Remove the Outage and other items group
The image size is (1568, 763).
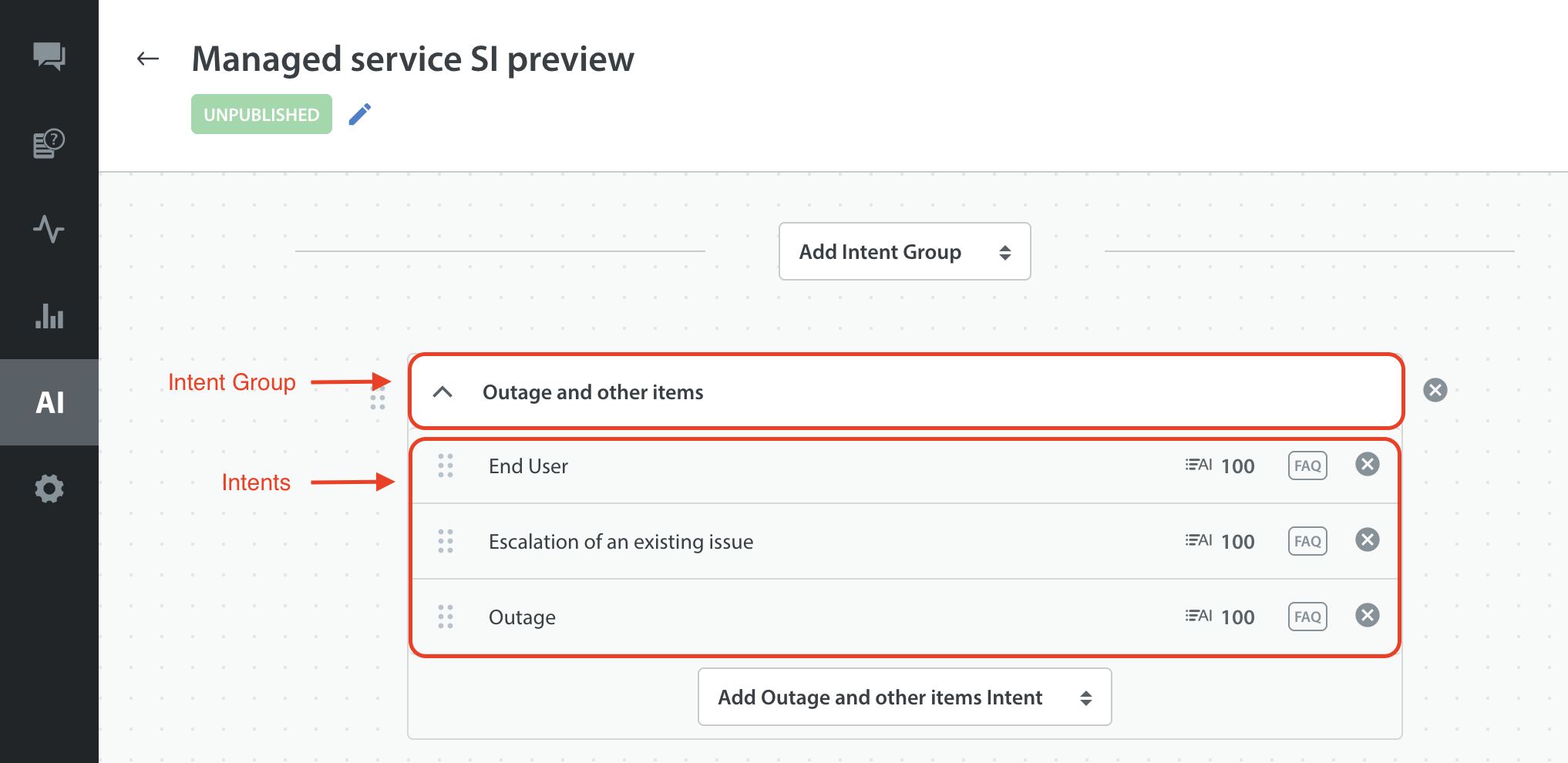pyautogui.click(x=1435, y=390)
